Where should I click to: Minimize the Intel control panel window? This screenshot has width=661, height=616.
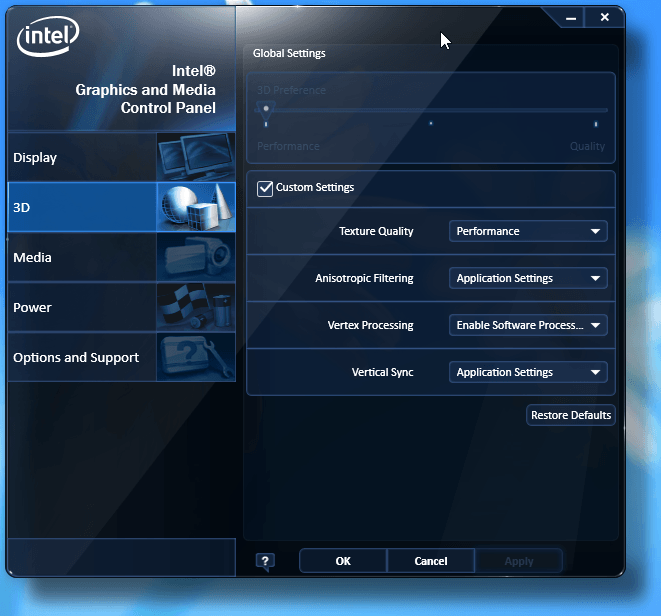pos(571,18)
